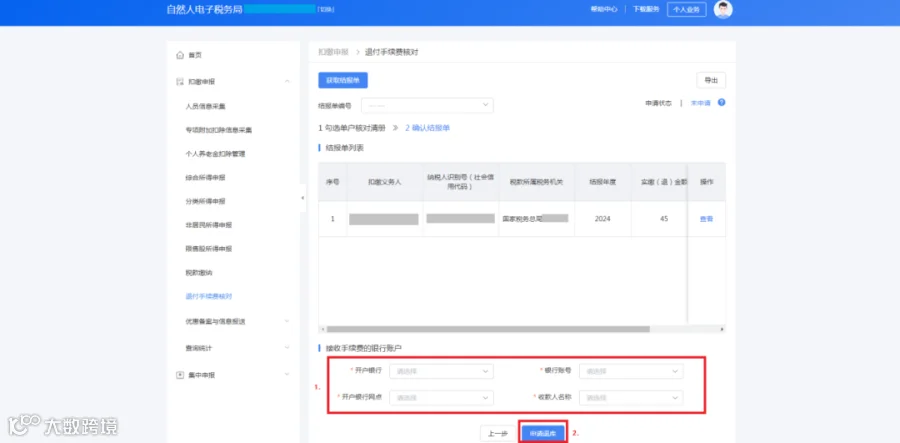Open 个人养老金扣除管理 in the sidebar
The width and height of the screenshot is (900, 443).
pos(215,154)
